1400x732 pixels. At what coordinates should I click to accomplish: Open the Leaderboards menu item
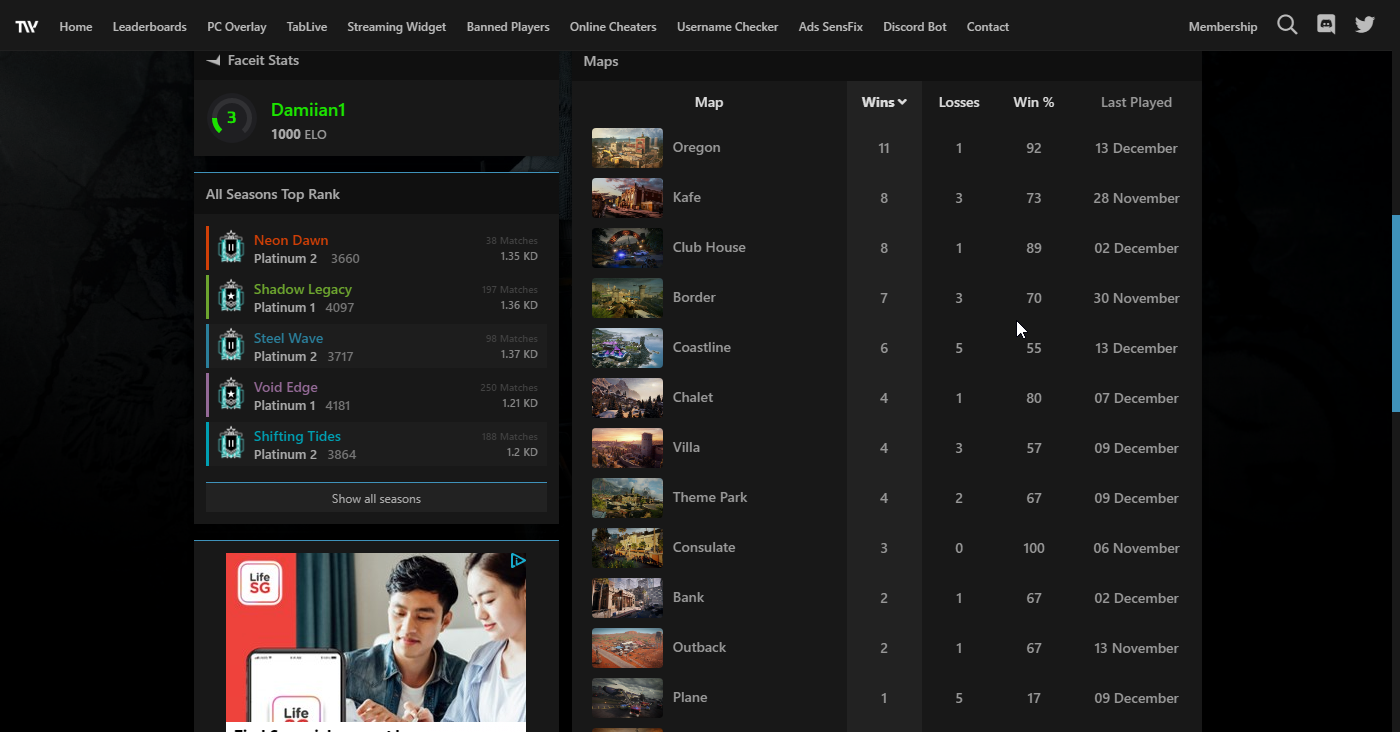tap(149, 27)
